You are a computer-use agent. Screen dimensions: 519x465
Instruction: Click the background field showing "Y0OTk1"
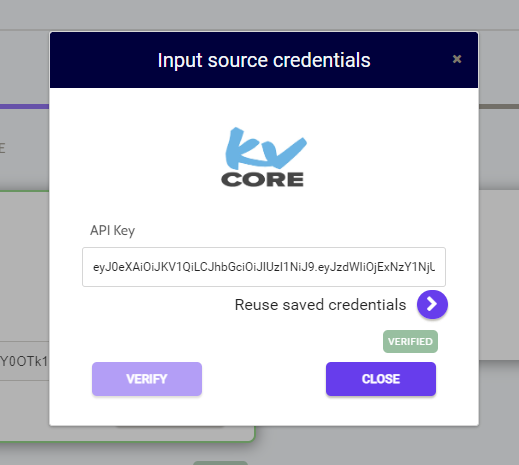click(24, 361)
